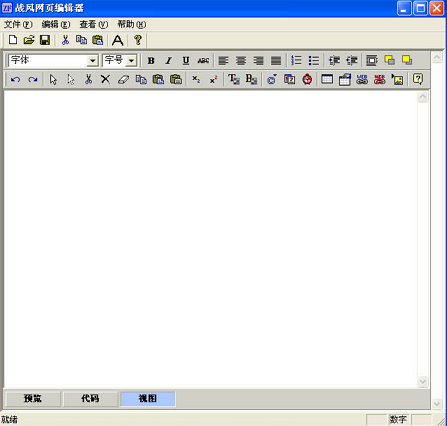The image size is (447, 426).
Task: Open the 文件 menu
Action: coord(18,24)
